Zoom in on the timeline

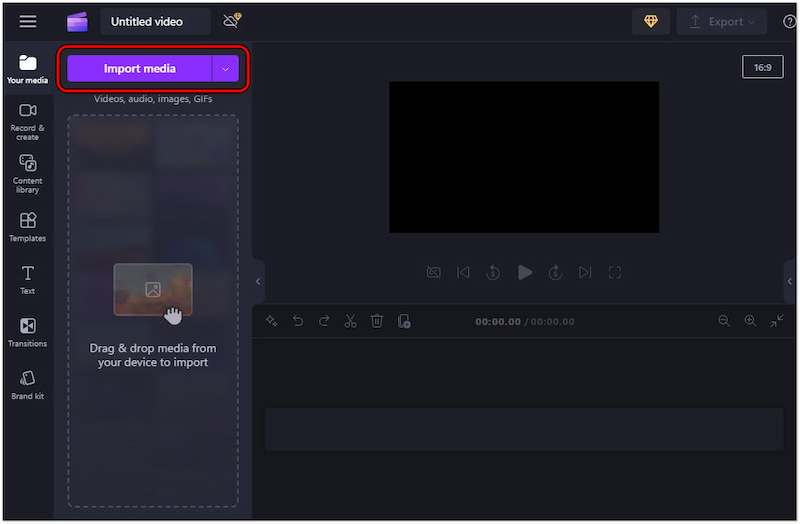click(750, 321)
